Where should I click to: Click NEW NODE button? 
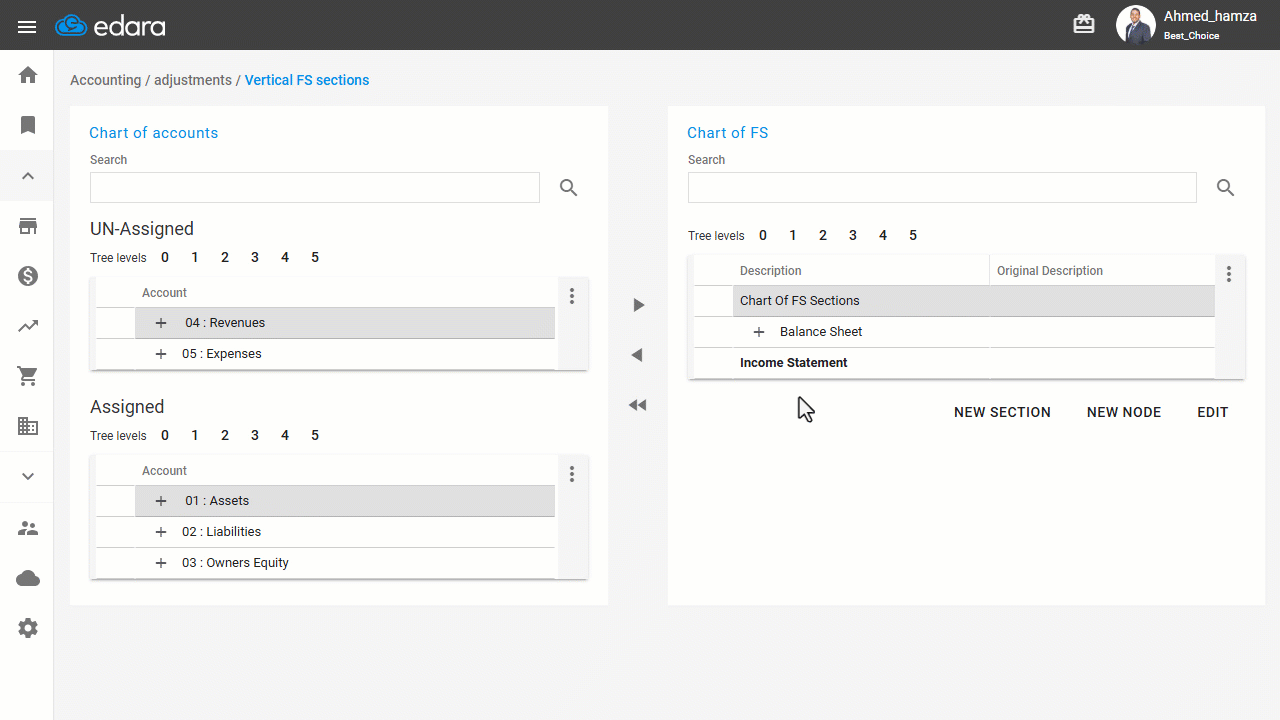tap(1124, 412)
